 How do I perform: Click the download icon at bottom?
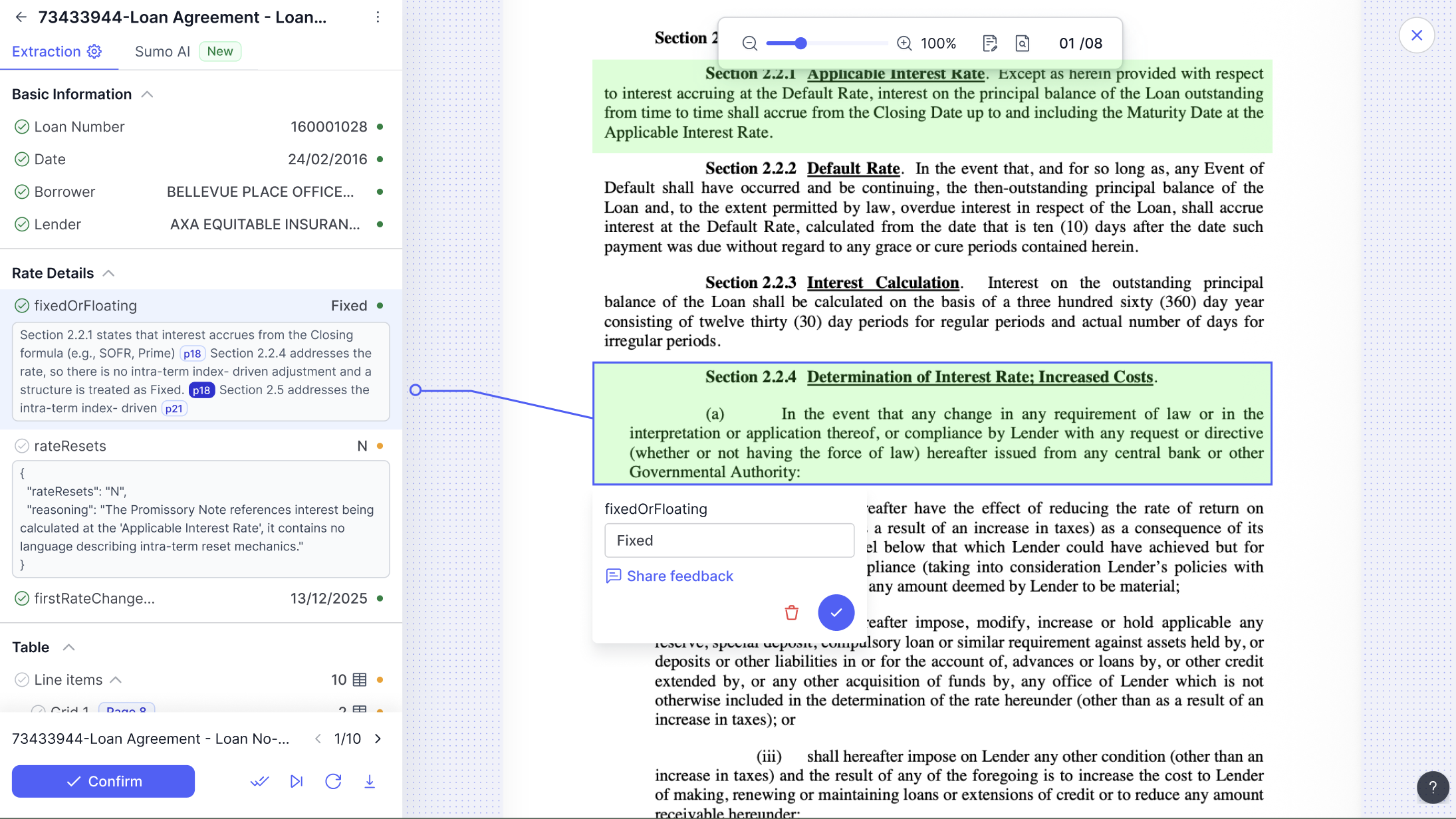point(370,781)
